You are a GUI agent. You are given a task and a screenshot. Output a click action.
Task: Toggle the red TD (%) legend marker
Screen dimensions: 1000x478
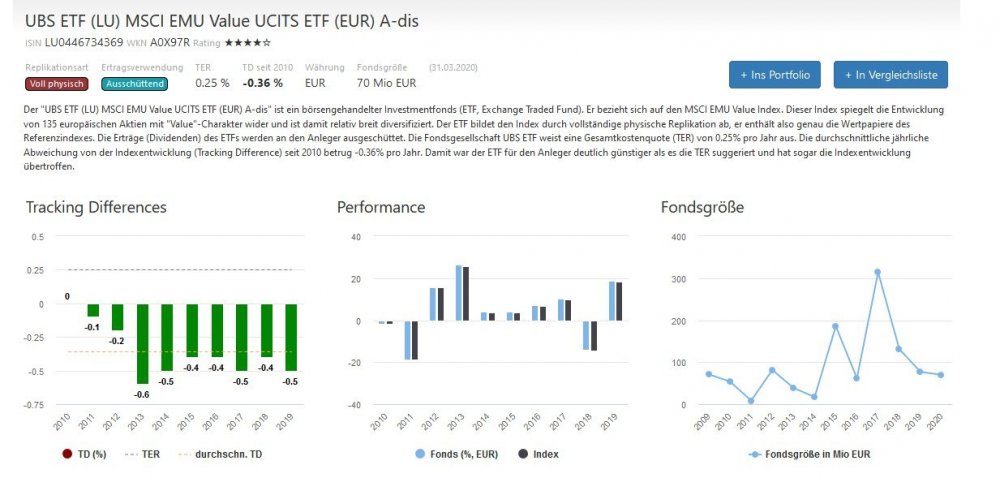[68, 454]
